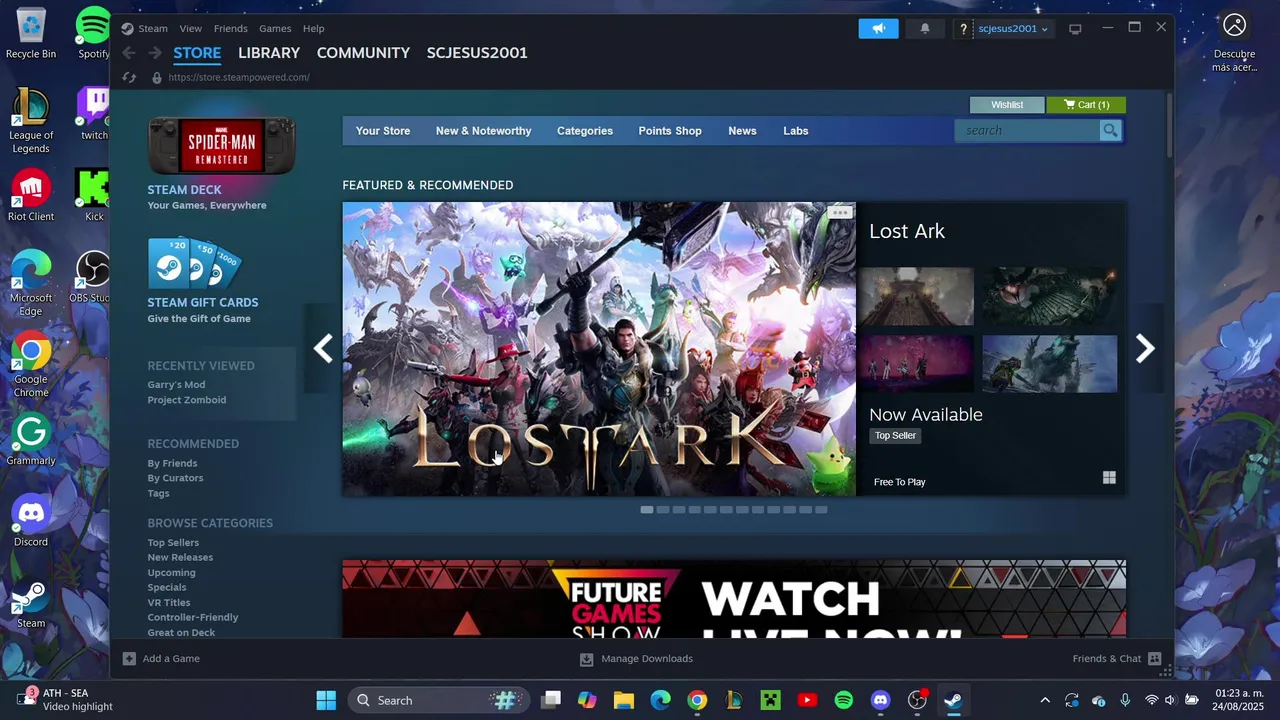Click Minecraft icon in the taskbar
1280x720 pixels.
pos(770,700)
